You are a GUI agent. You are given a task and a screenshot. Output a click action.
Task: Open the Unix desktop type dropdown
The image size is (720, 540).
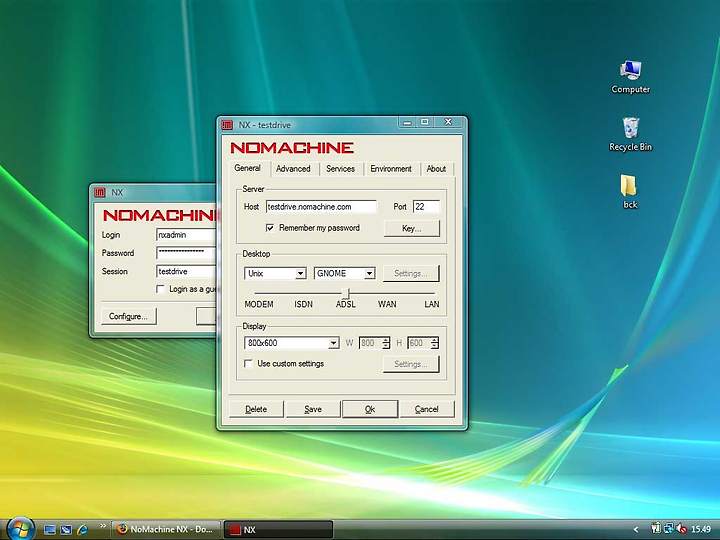(x=275, y=273)
